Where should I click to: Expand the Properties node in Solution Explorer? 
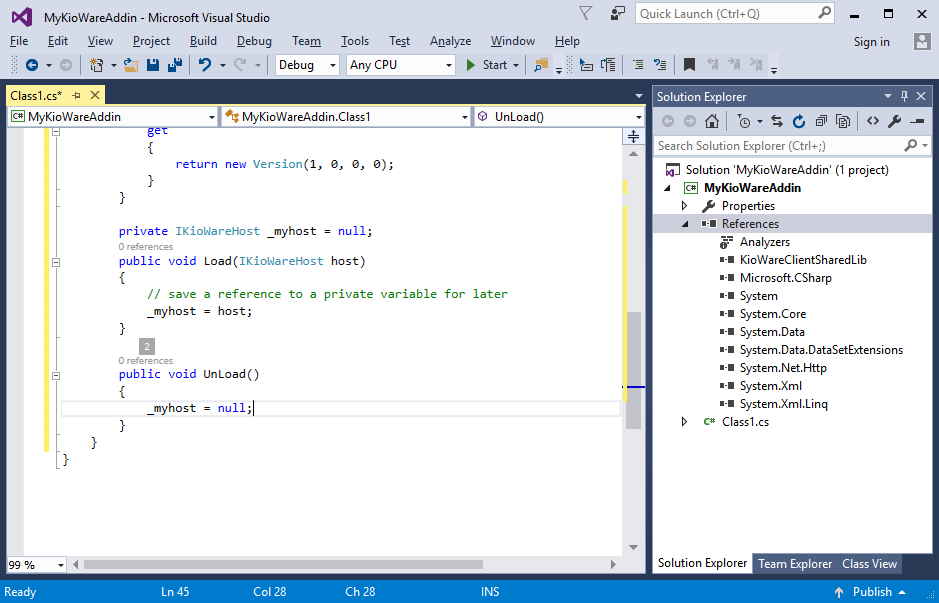684,206
